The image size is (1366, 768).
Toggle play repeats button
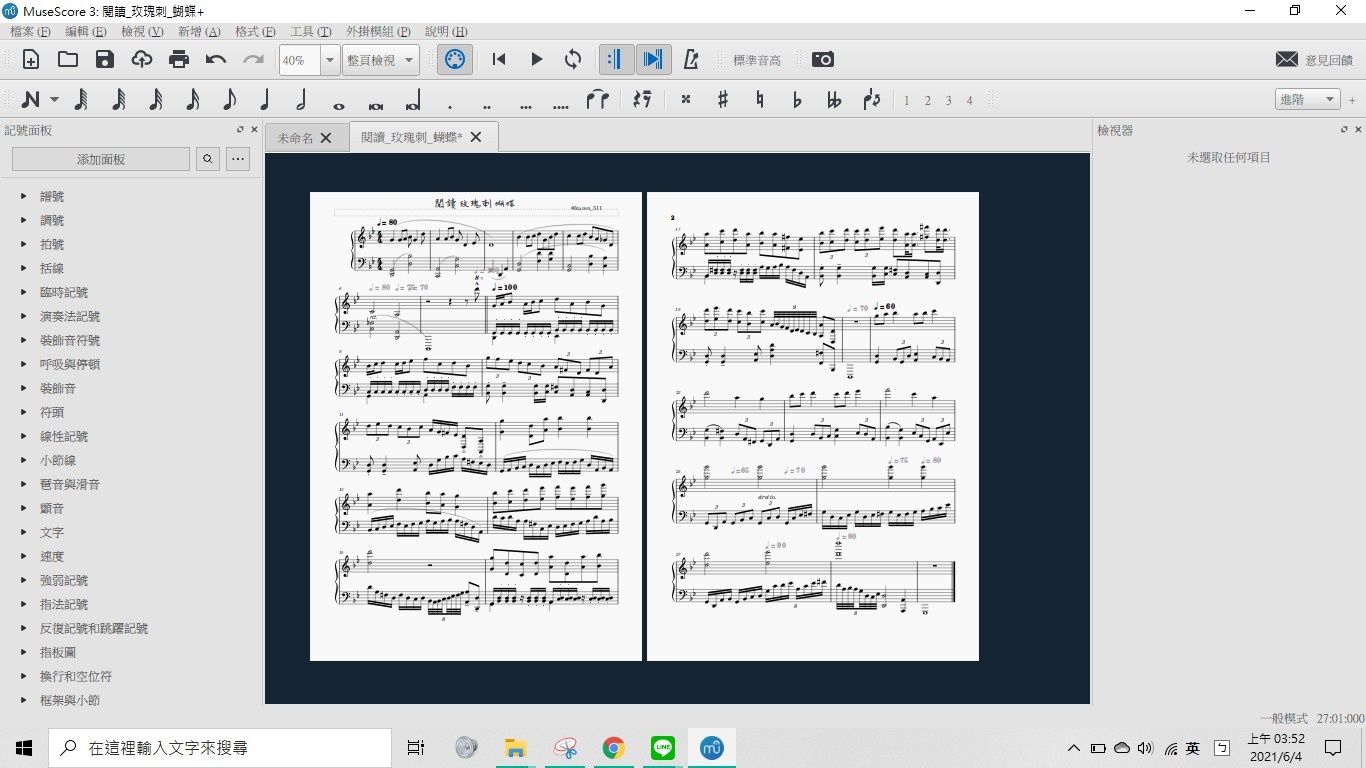616,59
